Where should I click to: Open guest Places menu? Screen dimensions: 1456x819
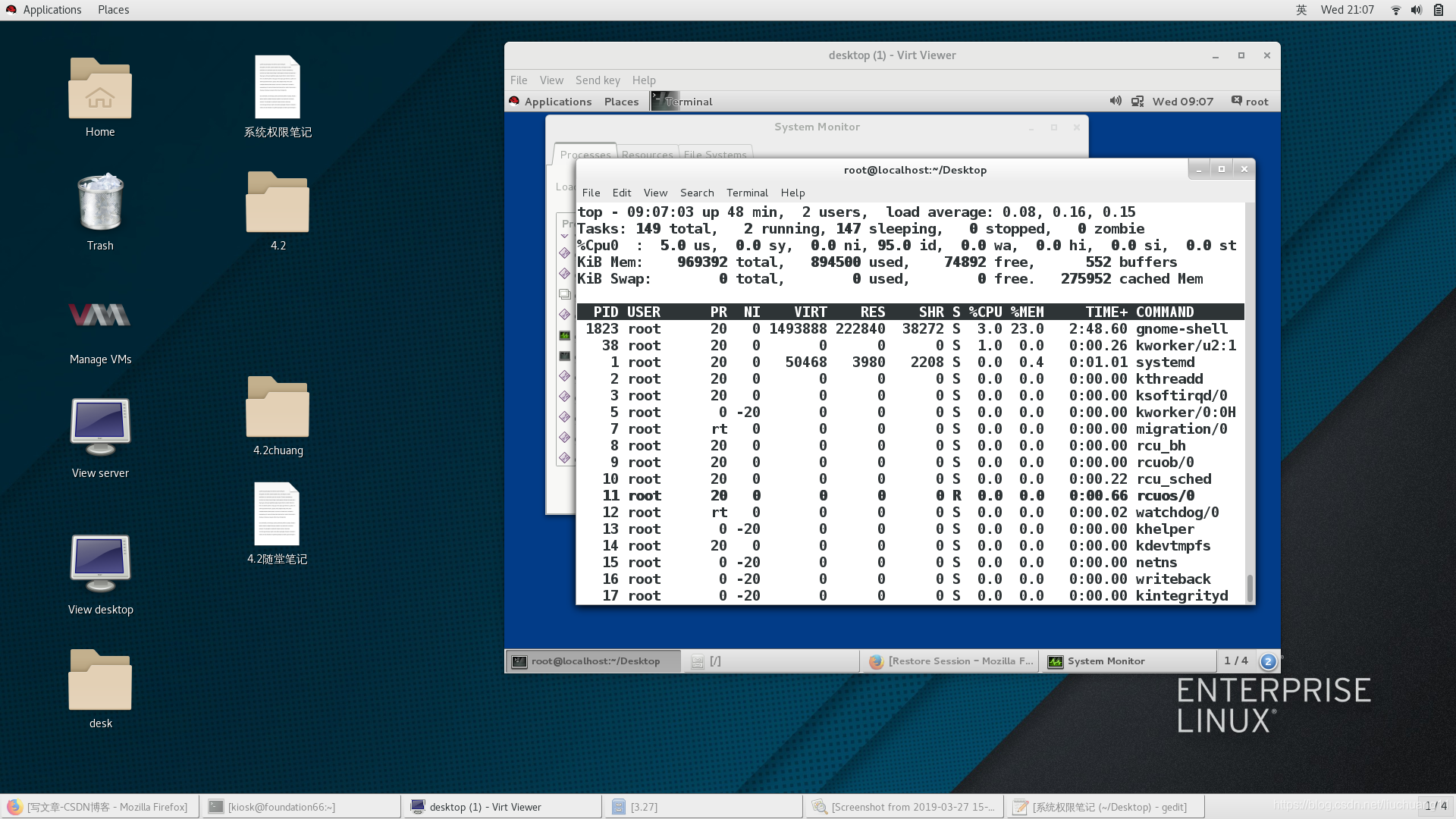pos(621,102)
